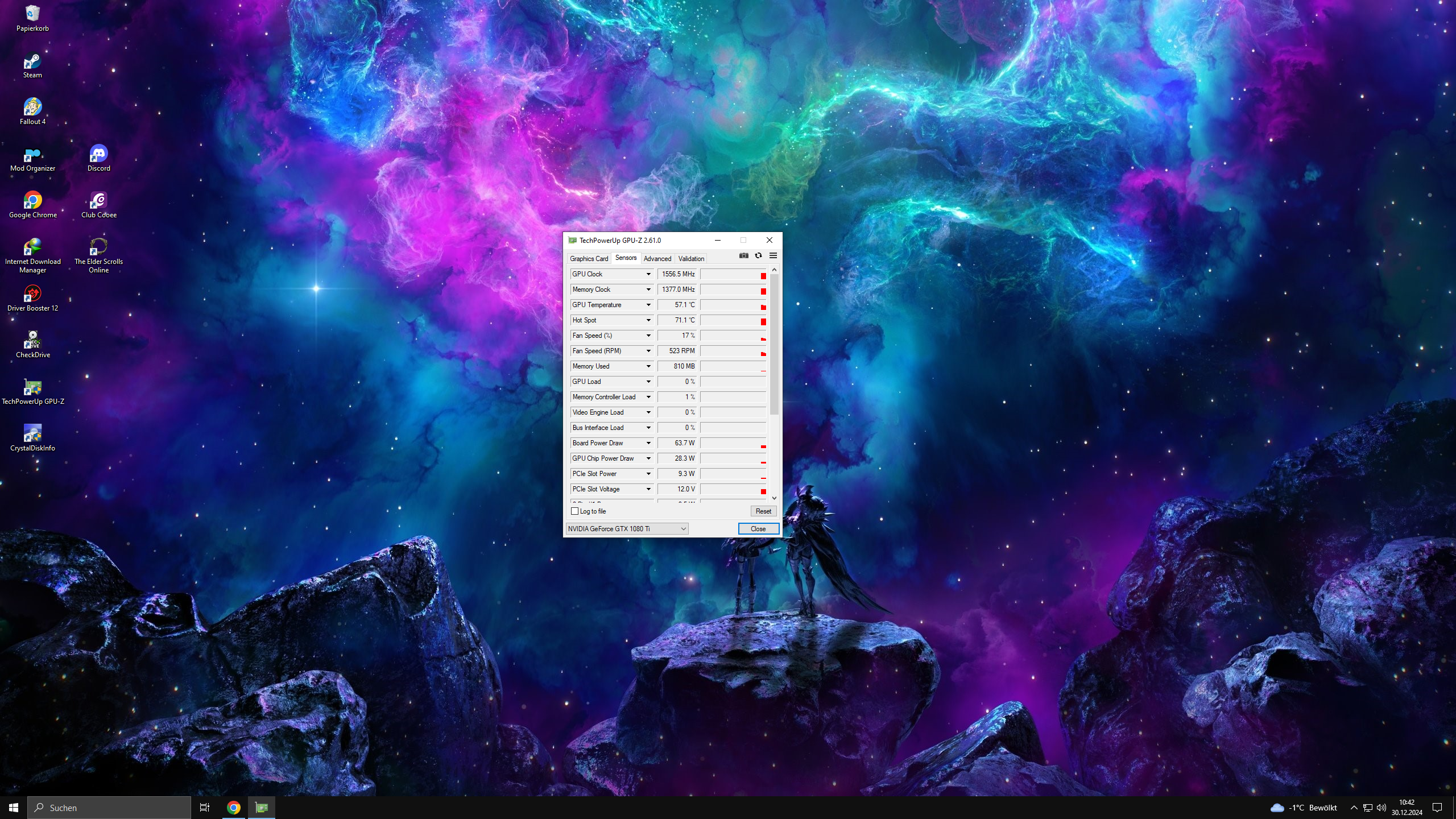
Task: Click the GPU-Z refresh icon
Action: [758, 255]
